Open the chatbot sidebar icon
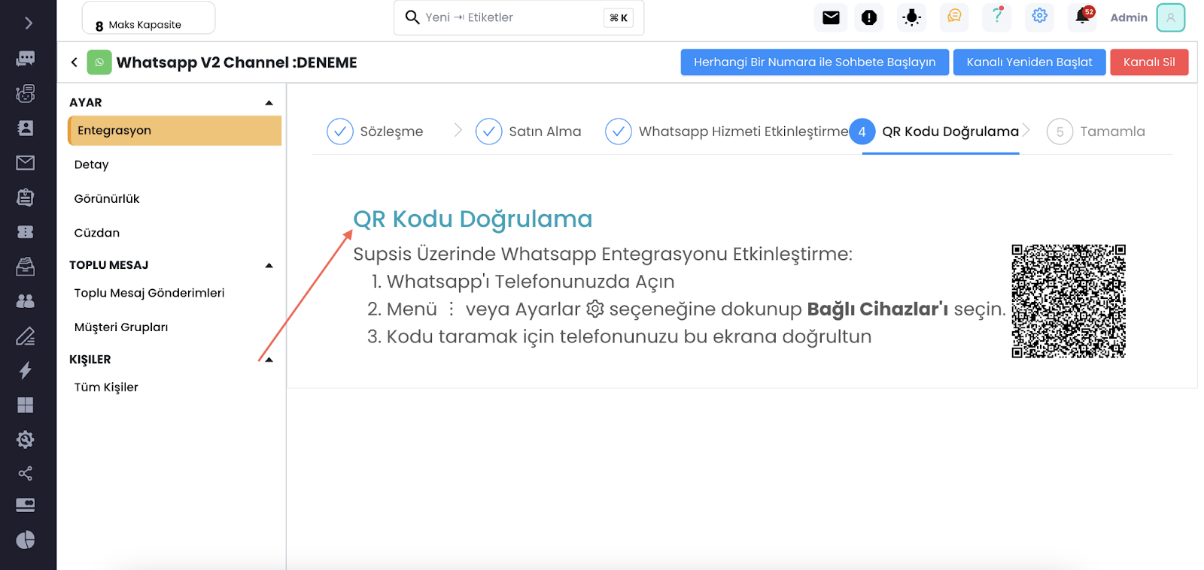 pyautogui.click(x=26, y=93)
